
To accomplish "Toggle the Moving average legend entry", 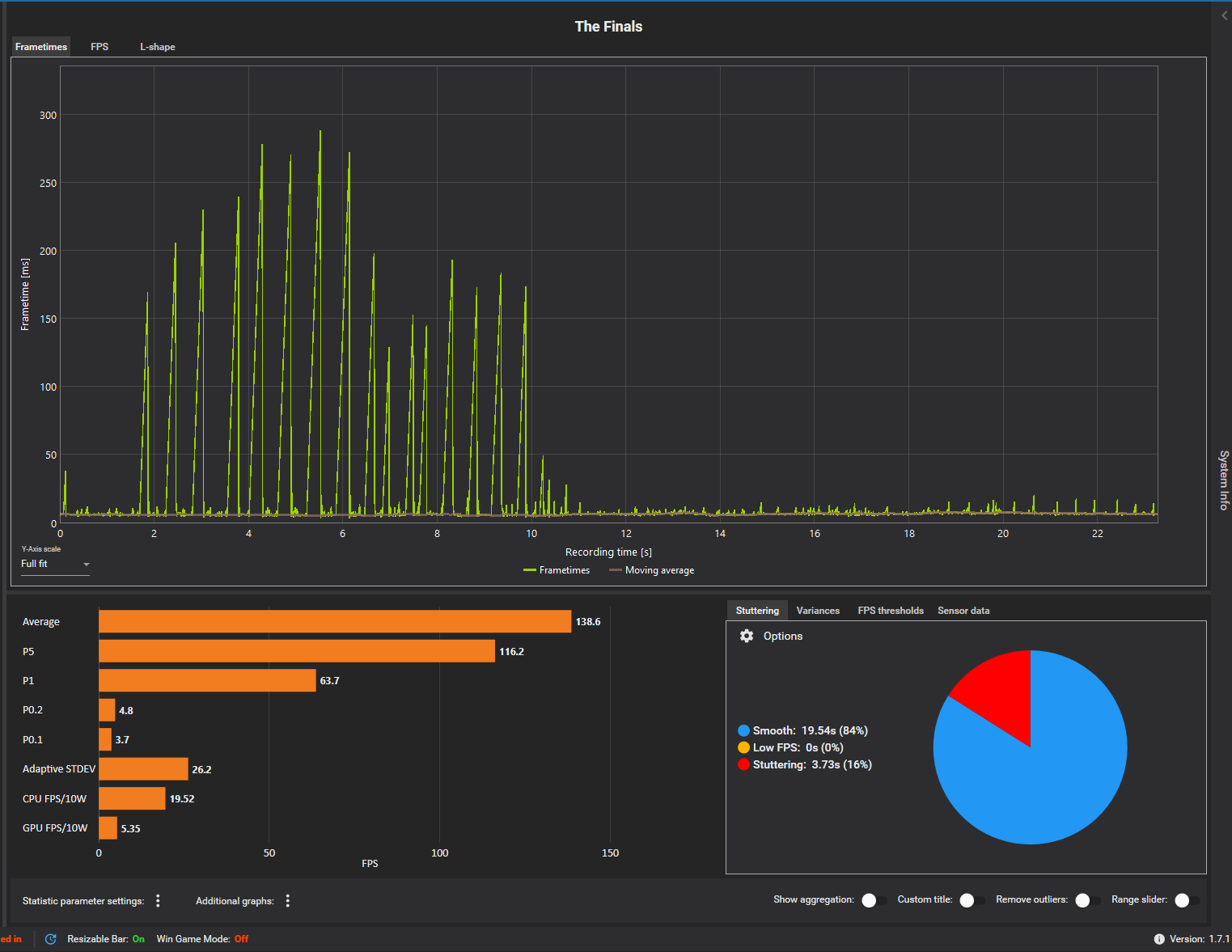I will (x=652, y=570).
